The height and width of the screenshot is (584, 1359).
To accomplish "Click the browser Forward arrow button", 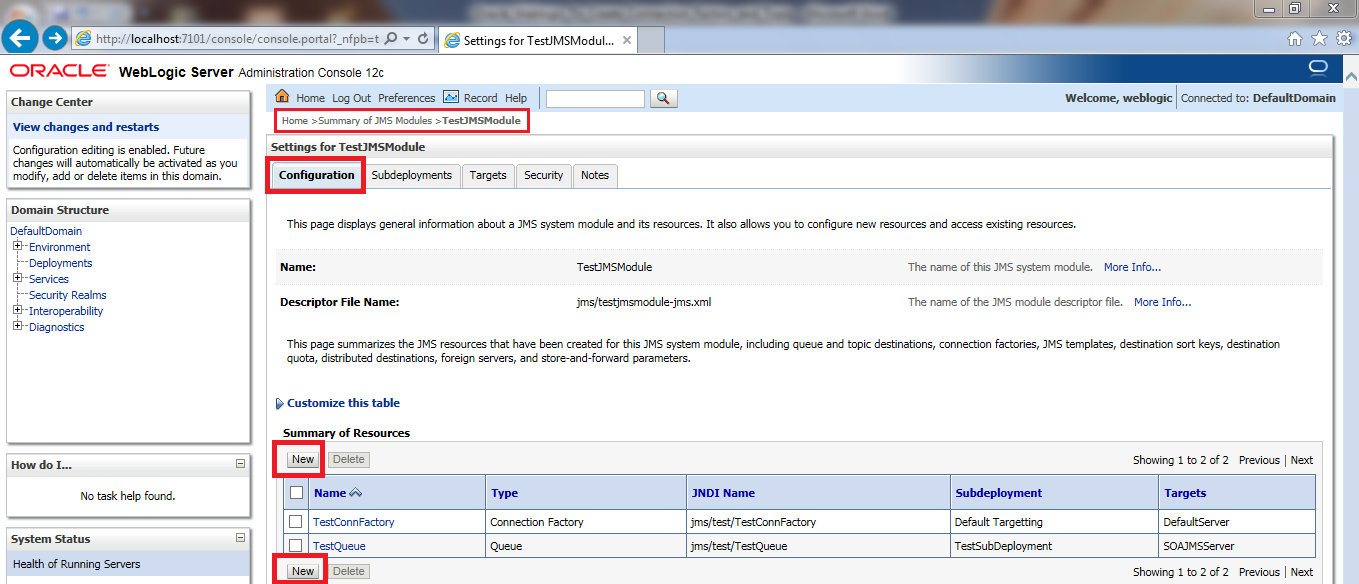I will [x=55, y=39].
